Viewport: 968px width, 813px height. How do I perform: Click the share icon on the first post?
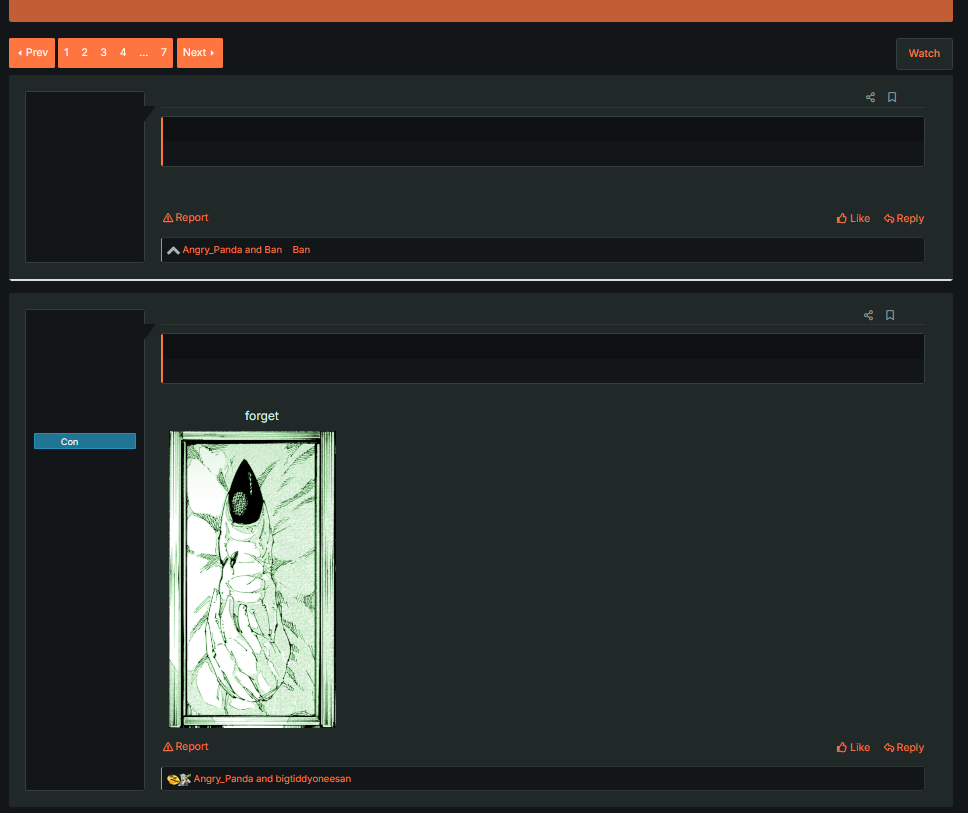pyautogui.click(x=870, y=97)
